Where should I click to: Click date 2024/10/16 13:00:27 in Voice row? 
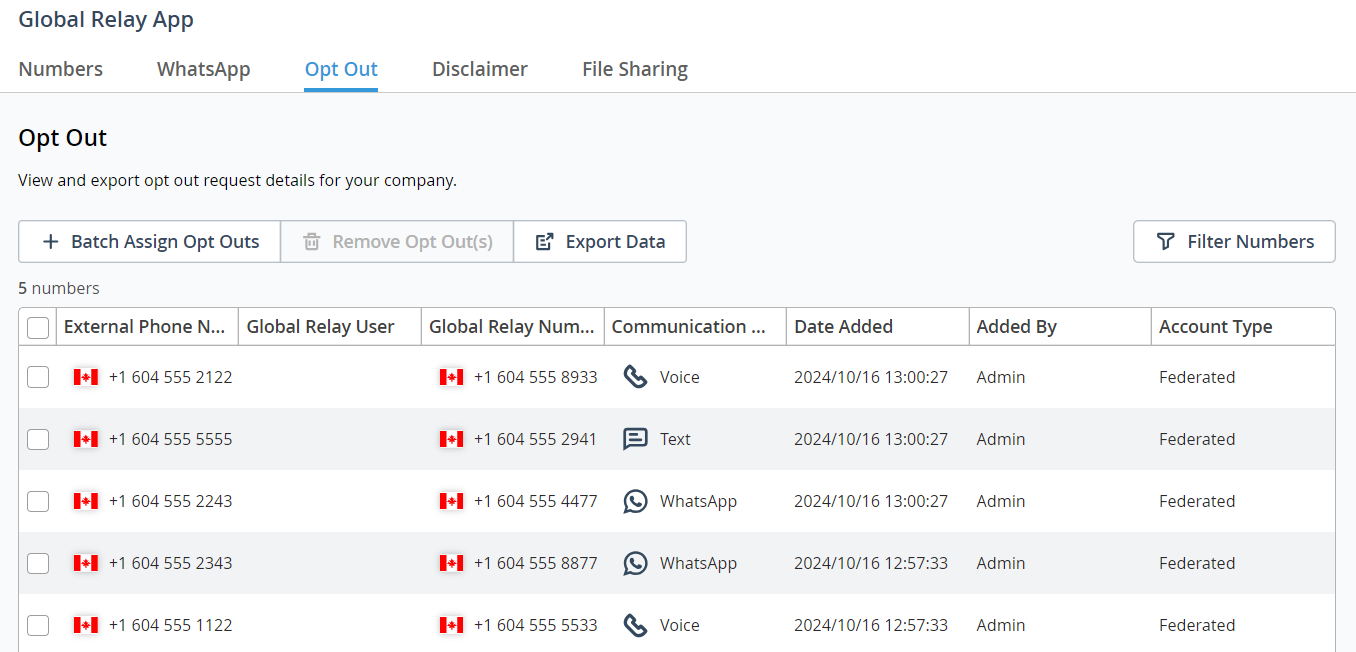point(871,377)
